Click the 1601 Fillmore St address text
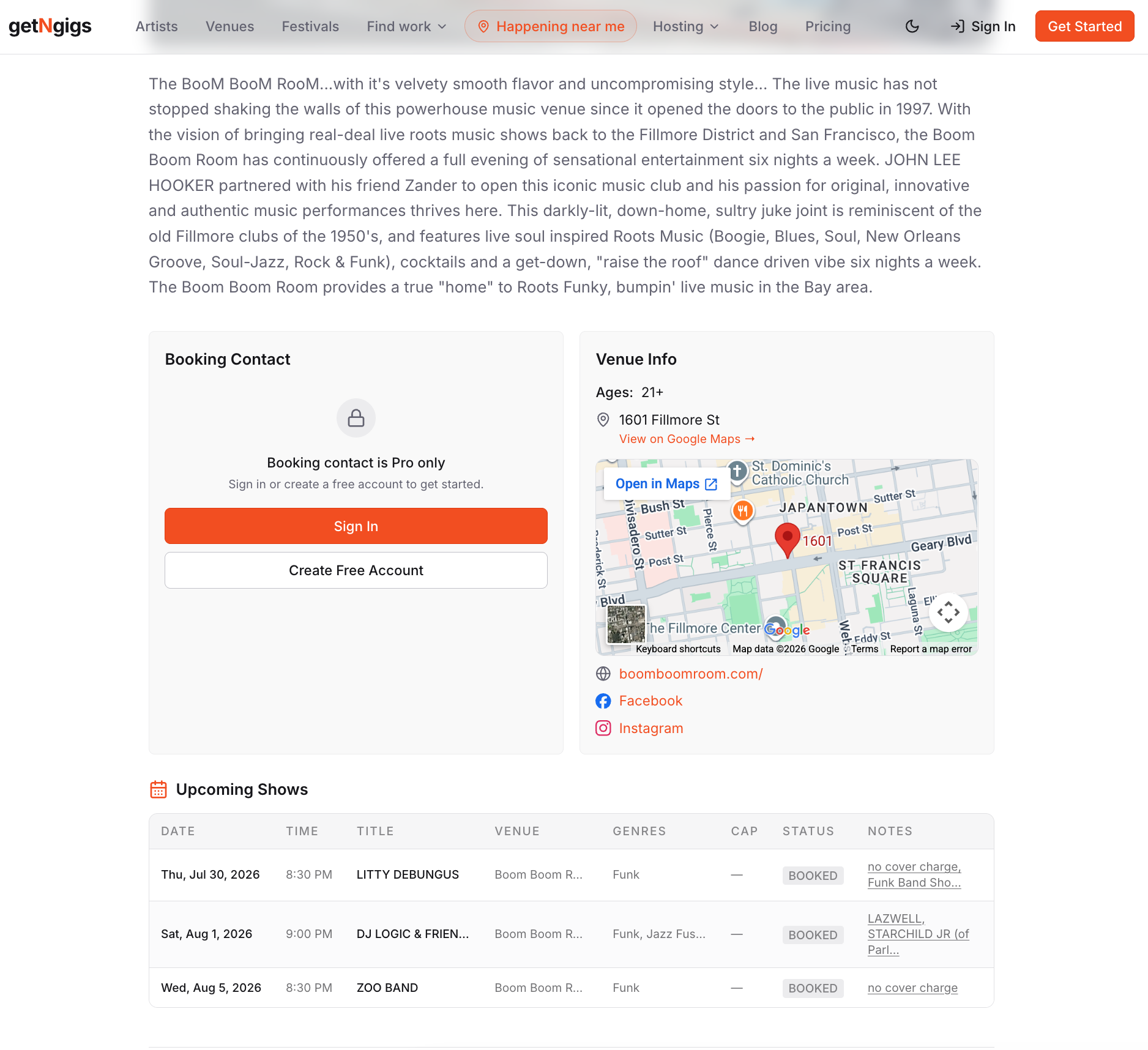The height and width of the screenshot is (1050, 1148). tap(669, 420)
